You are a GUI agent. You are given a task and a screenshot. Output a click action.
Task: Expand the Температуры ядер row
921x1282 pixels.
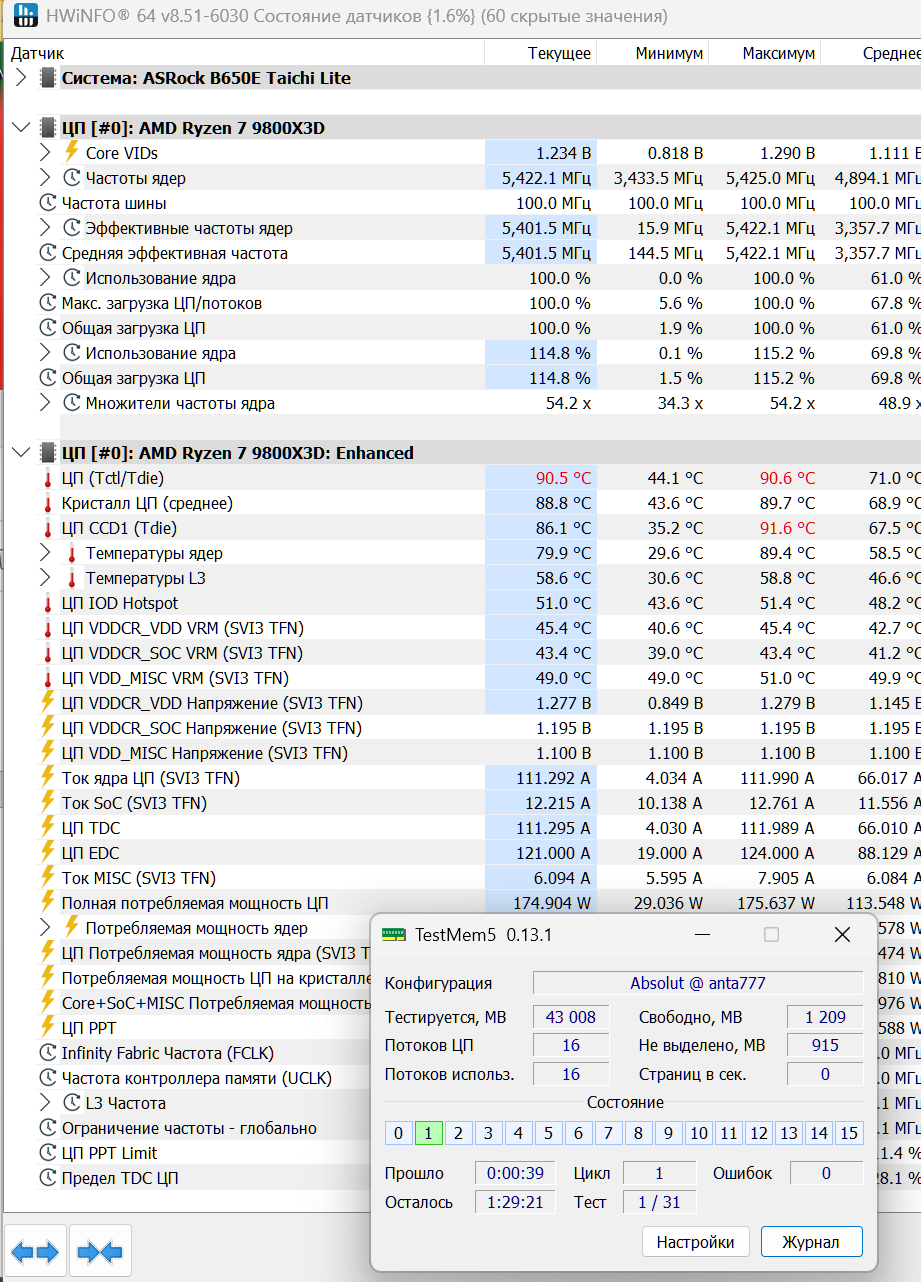44,553
